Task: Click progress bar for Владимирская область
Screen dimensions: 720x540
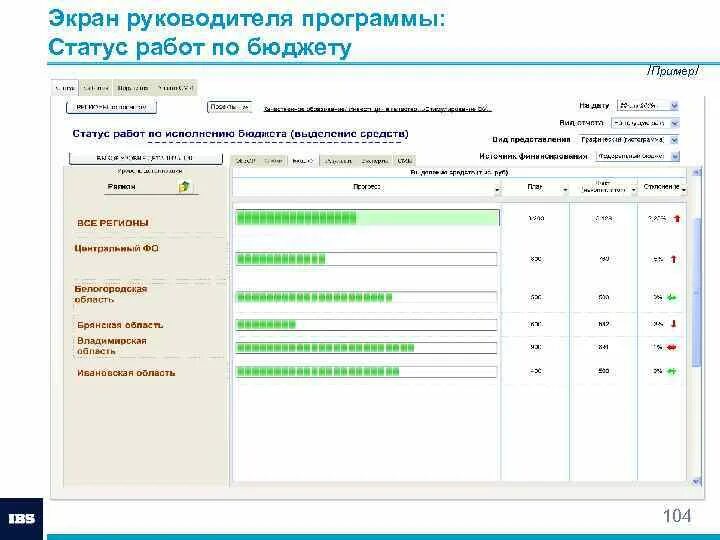Action: [x=366, y=348]
